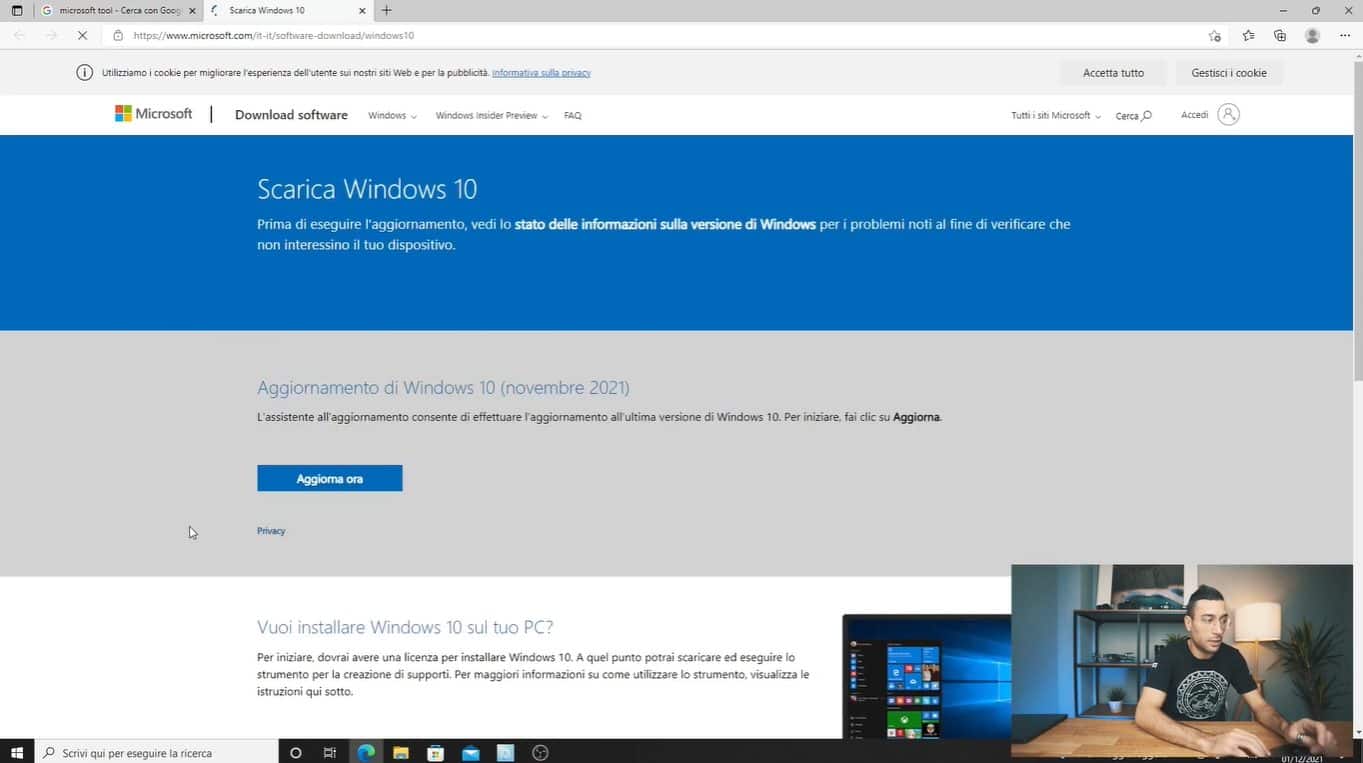This screenshot has height=763, width=1363.
Task: Click the cookie notice info icon
Action: pyautogui.click(x=85, y=72)
